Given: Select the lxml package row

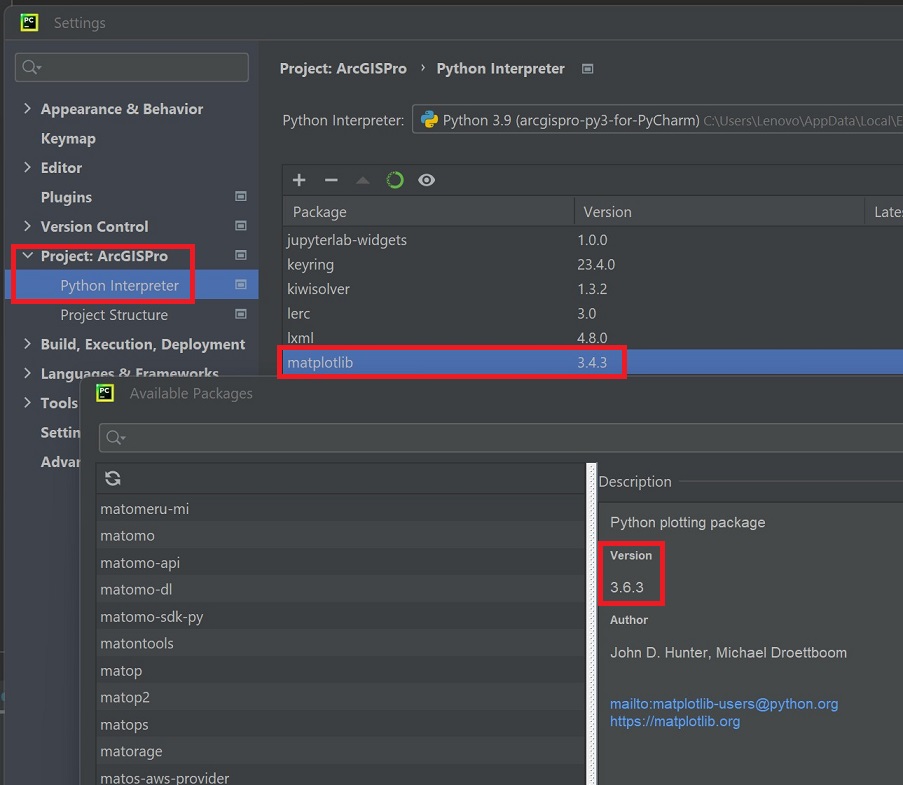Looking at the screenshot, I should pyautogui.click(x=593, y=337).
